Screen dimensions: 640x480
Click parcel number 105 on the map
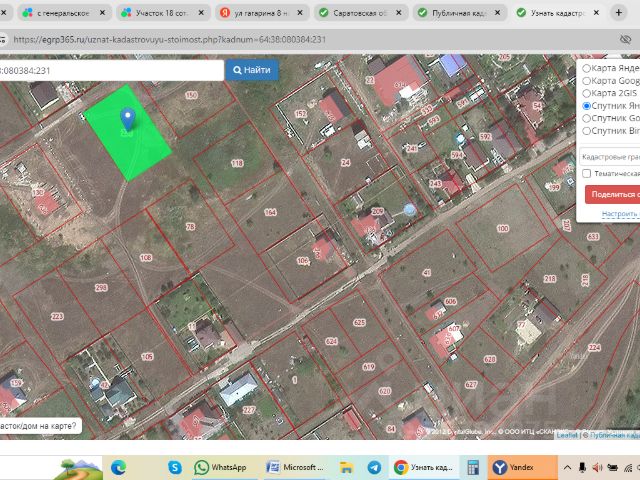147,357
